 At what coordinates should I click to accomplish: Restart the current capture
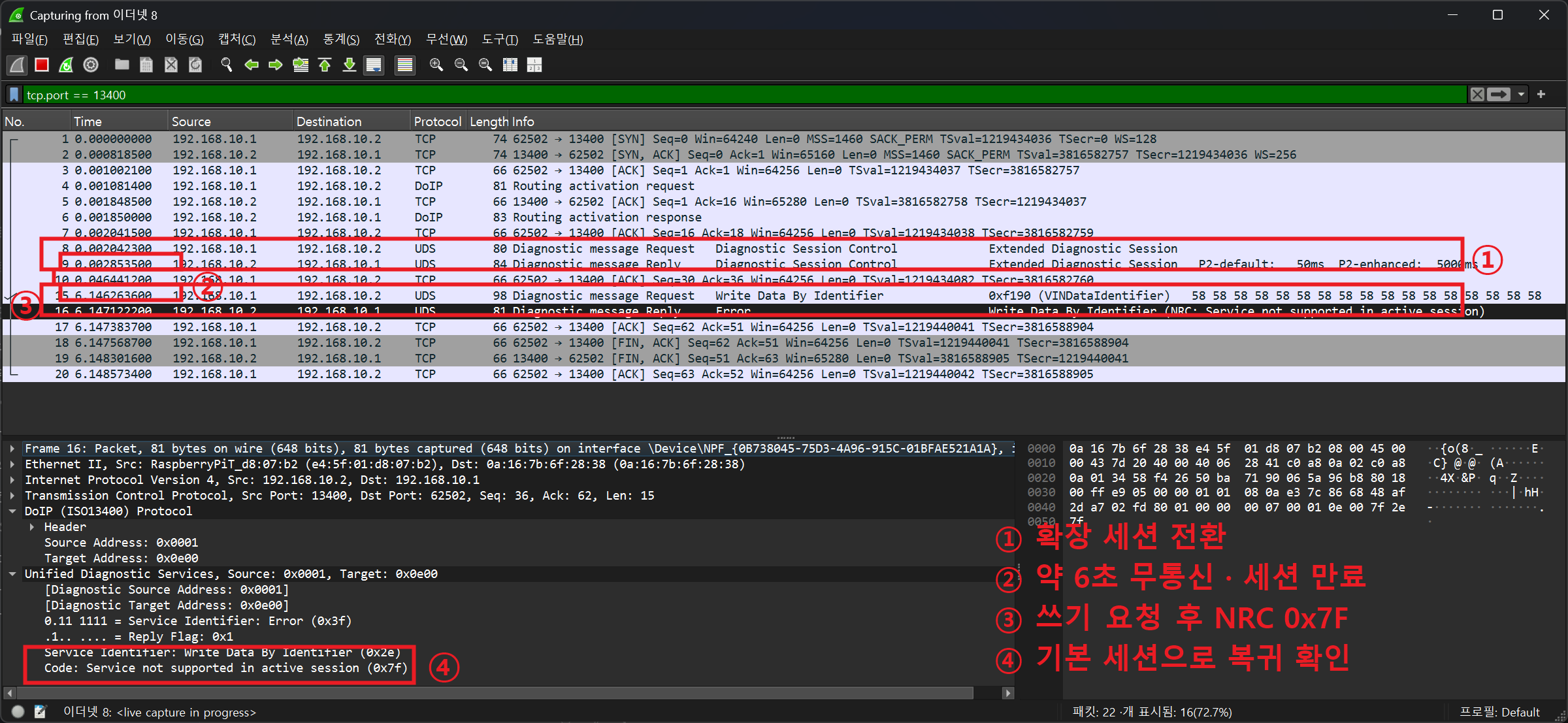[66, 65]
